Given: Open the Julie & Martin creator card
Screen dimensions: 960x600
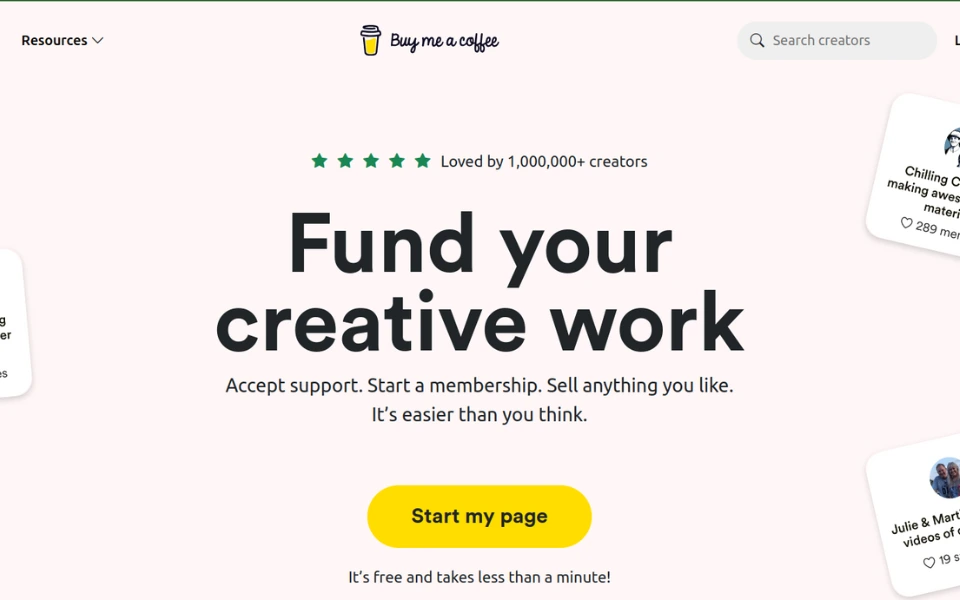Looking at the screenshot, I should [915, 517].
